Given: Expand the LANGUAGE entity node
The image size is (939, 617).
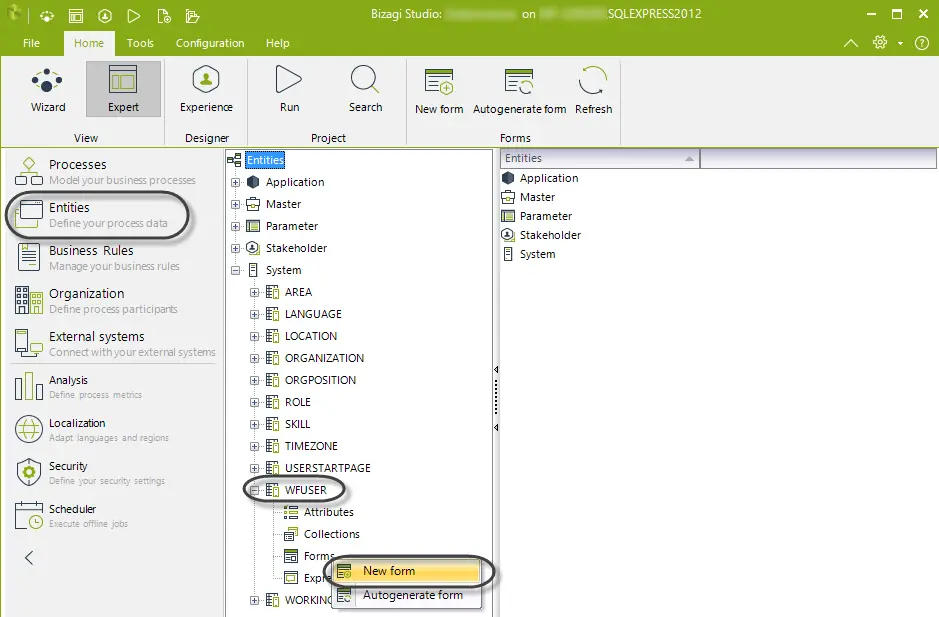Looking at the screenshot, I should [255, 314].
